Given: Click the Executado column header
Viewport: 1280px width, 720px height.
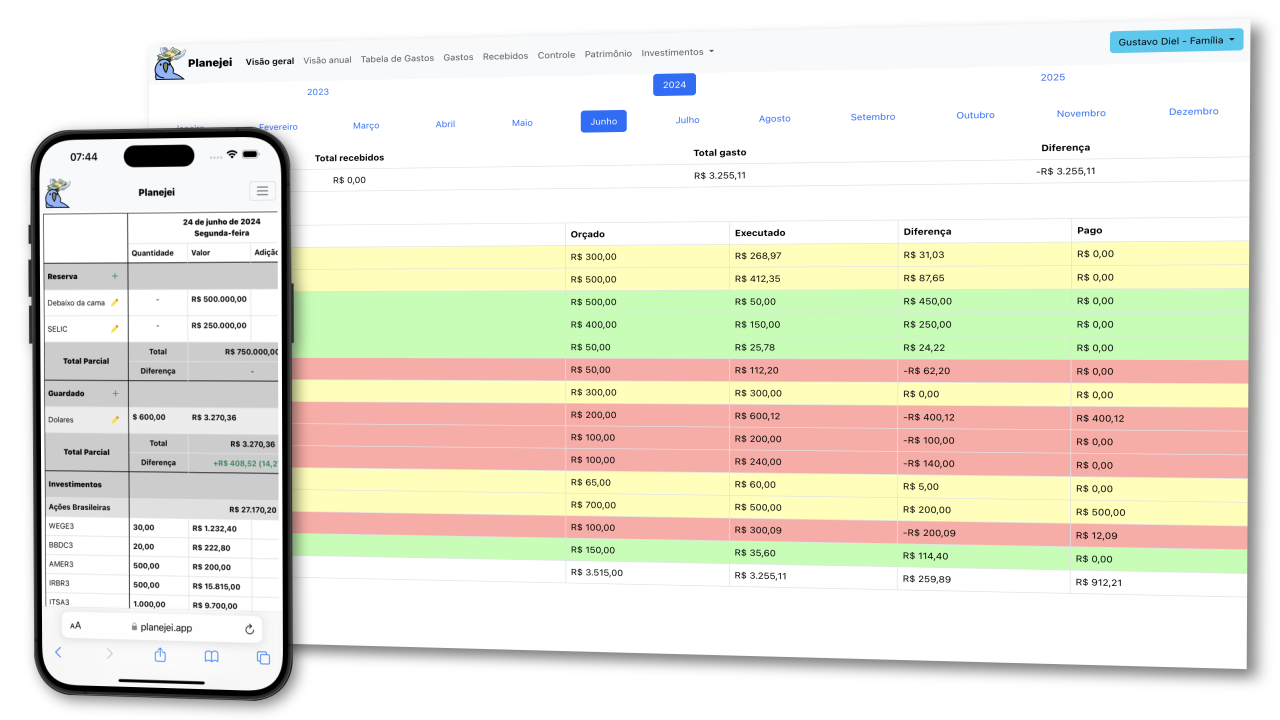Looking at the screenshot, I should (x=760, y=232).
